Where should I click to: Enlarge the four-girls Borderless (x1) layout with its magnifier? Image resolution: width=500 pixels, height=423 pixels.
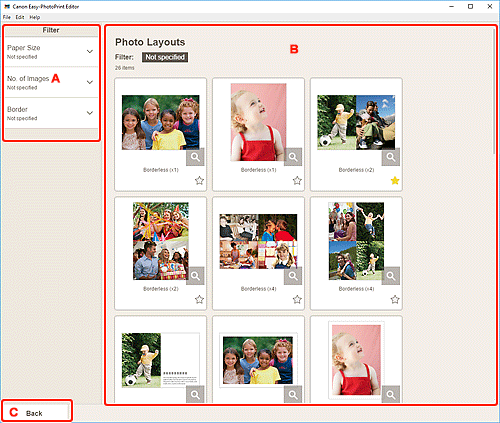click(195, 157)
